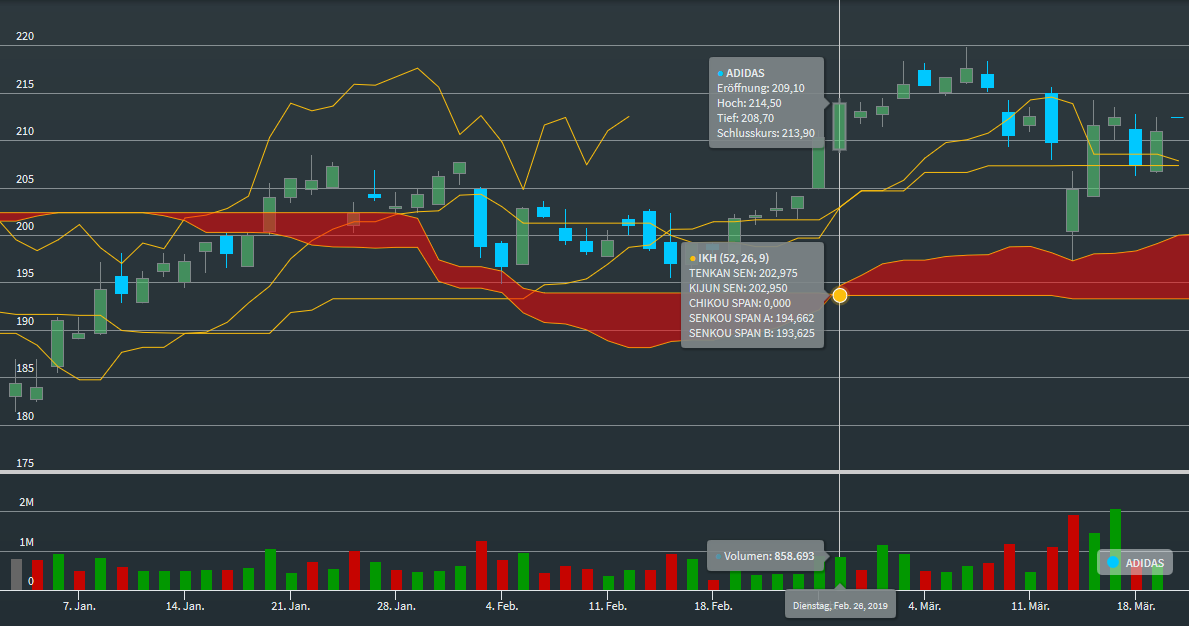Click the Schlusskurs: 213,90 line in tooltip
Image resolution: width=1189 pixels, height=626 pixels.
765,133
